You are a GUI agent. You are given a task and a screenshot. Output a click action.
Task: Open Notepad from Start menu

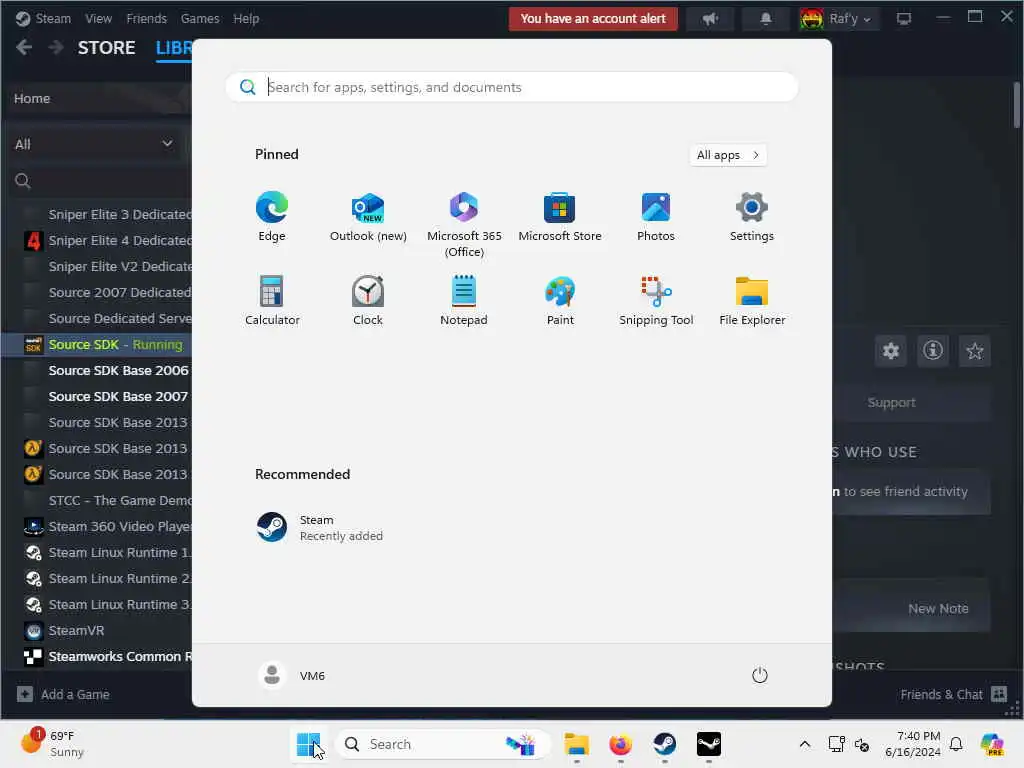click(464, 301)
